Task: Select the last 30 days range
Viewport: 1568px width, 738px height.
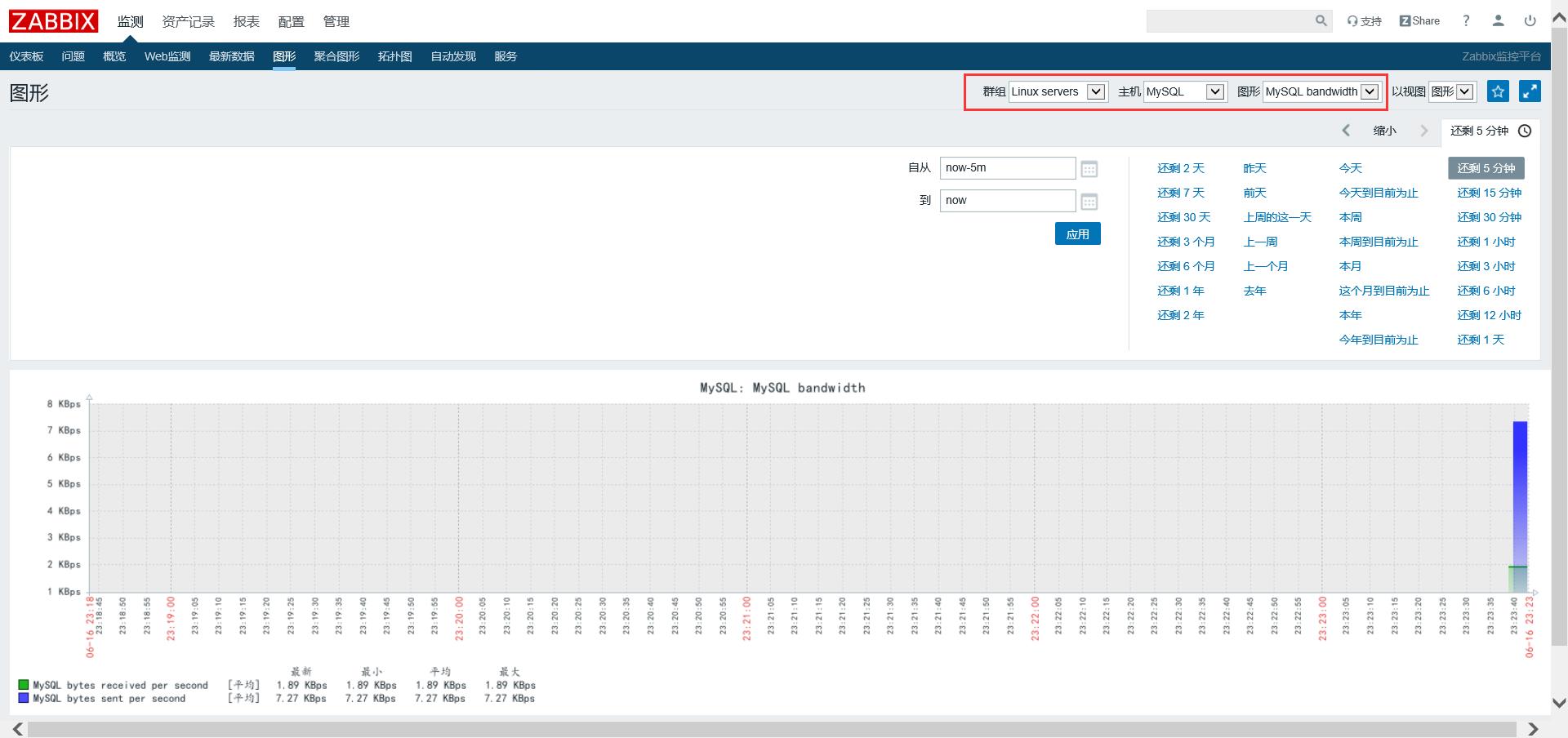Action: coord(1183,217)
